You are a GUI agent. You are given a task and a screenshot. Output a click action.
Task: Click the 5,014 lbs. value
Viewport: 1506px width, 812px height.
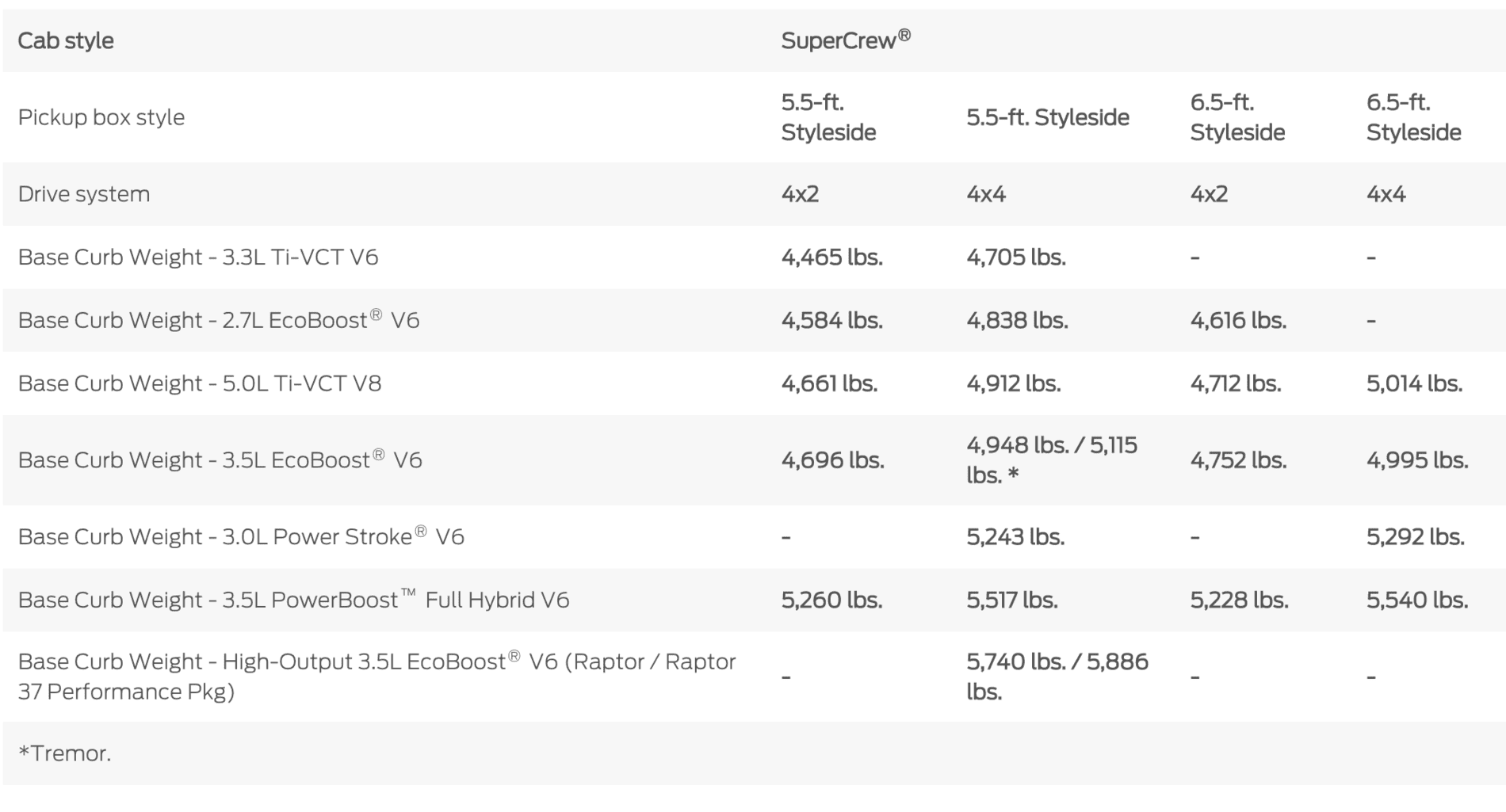(1414, 384)
